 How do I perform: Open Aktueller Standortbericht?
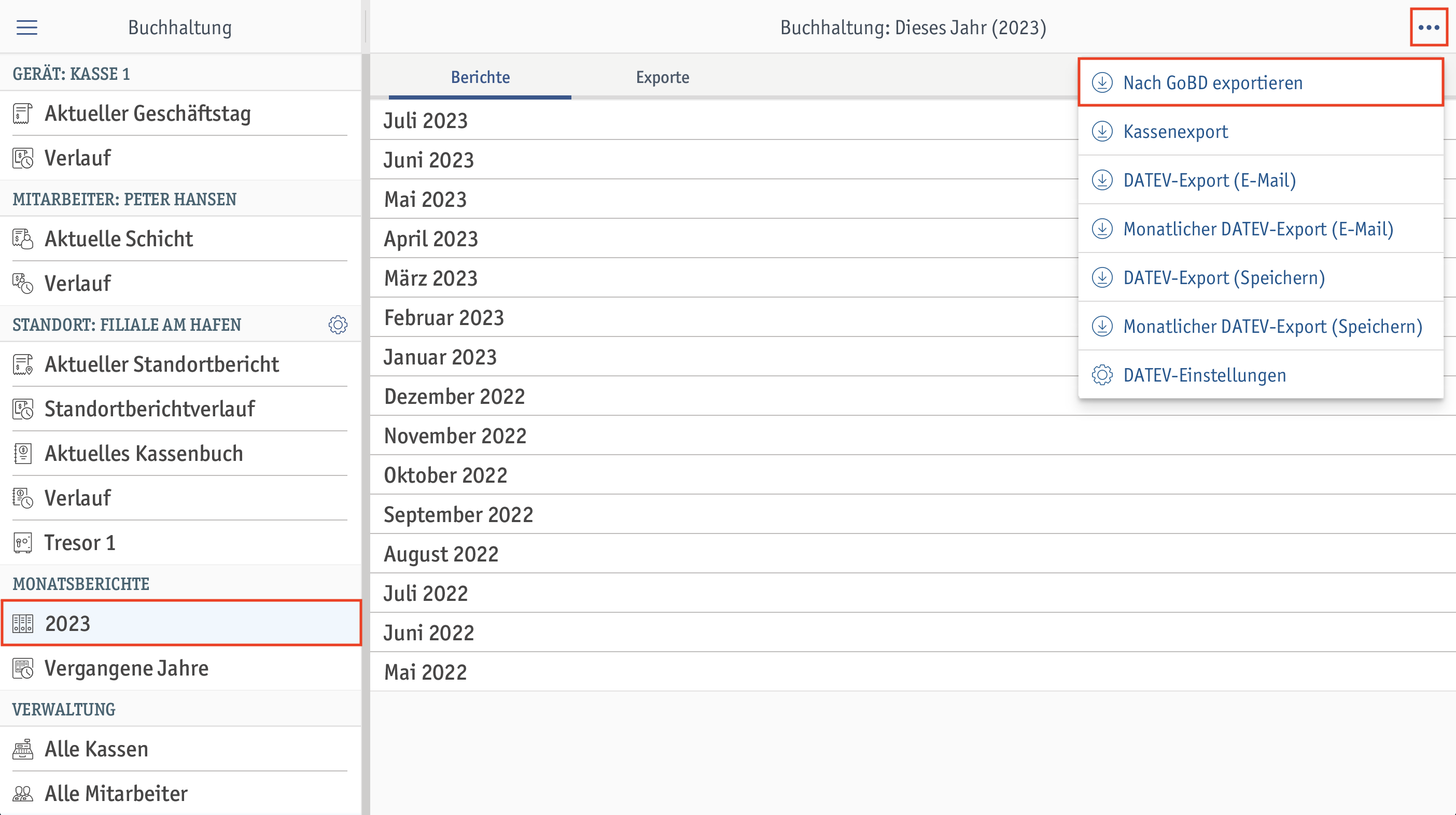[180, 364]
